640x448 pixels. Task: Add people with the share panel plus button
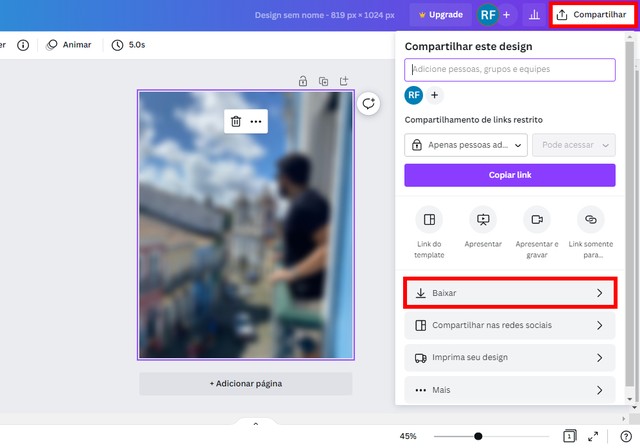coord(434,95)
